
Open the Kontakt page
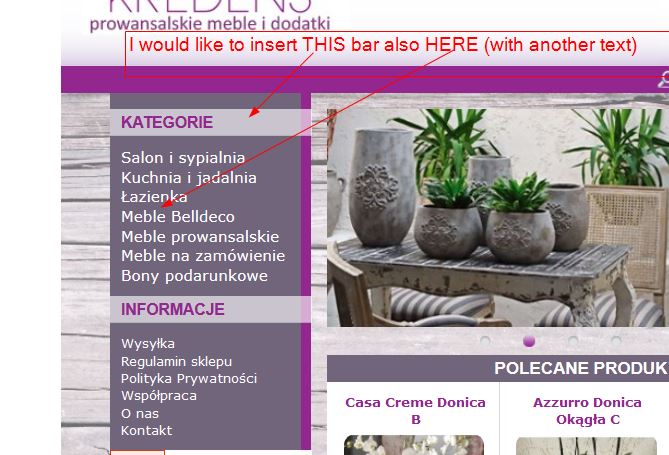[x=146, y=430]
